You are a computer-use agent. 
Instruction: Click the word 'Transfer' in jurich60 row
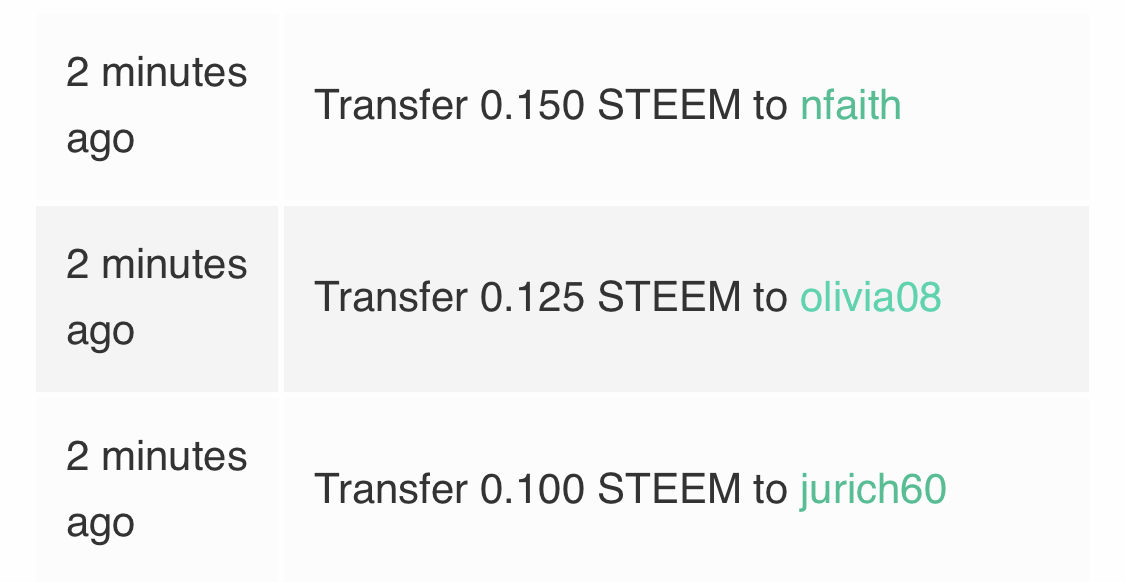point(391,489)
